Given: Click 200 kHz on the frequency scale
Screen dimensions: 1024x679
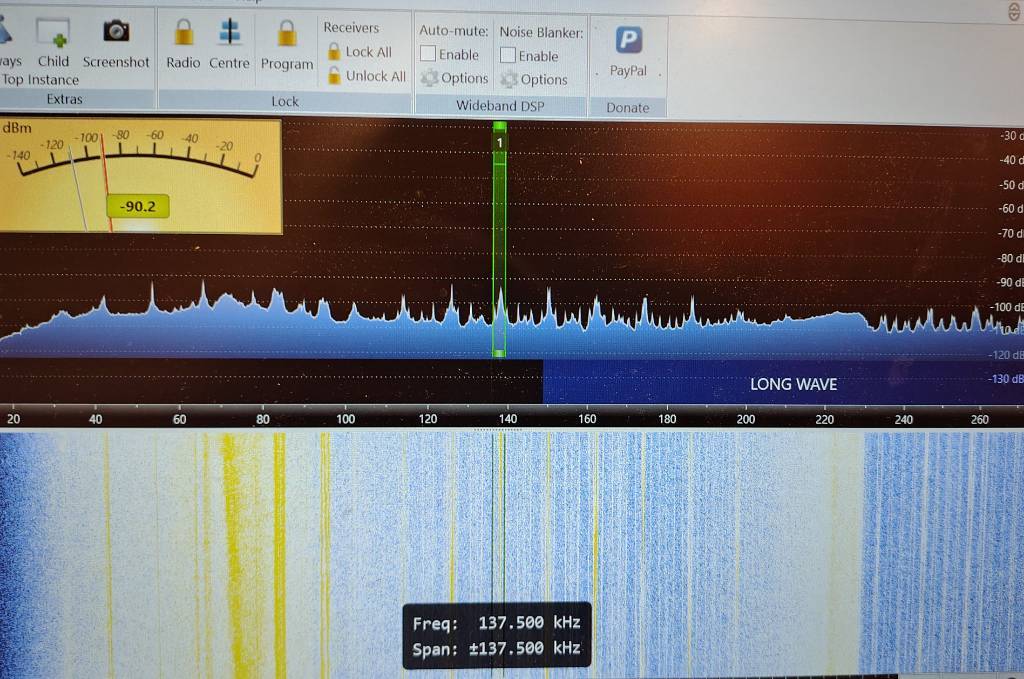Looking at the screenshot, I should pyautogui.click(x=745, y=419).
